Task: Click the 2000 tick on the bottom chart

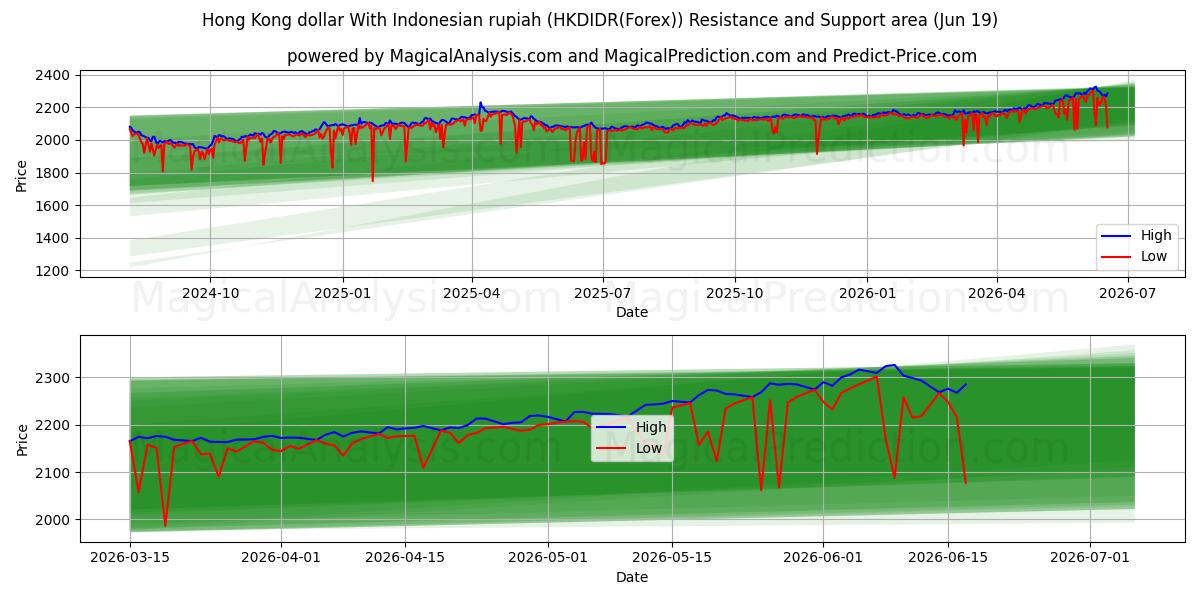Action: point(53,521)
